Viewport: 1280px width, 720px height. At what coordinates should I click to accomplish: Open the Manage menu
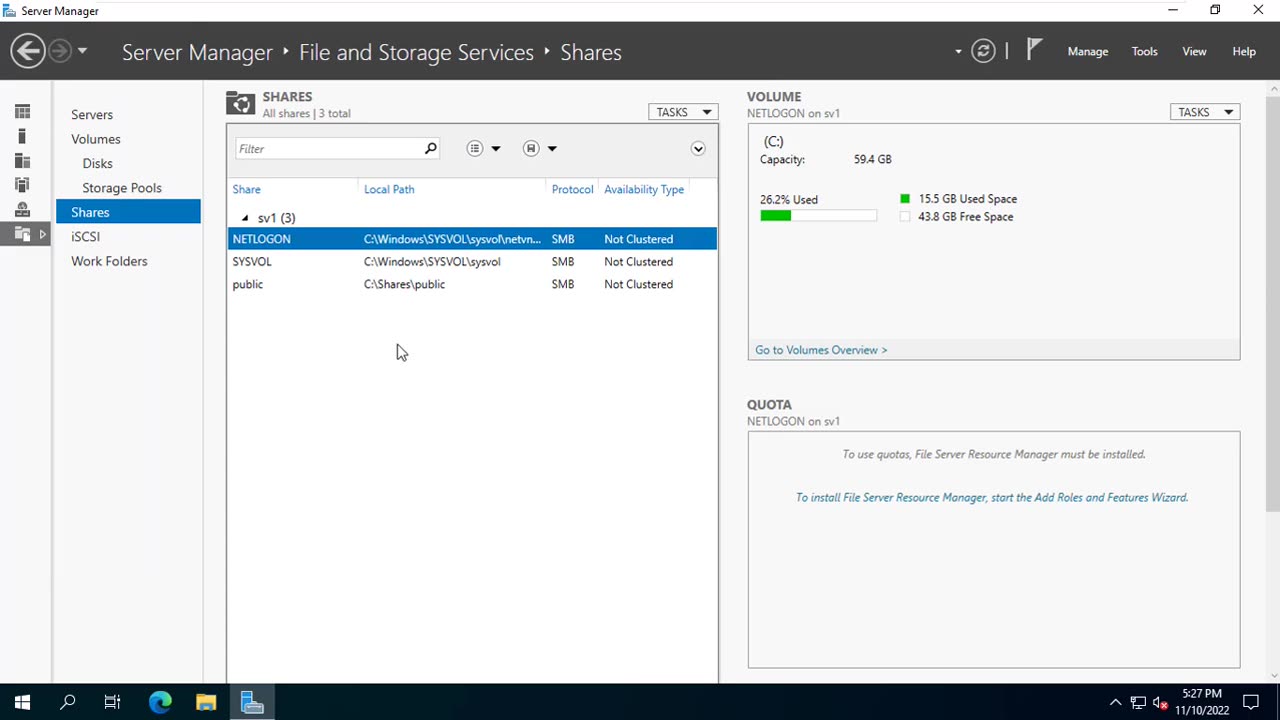pyautogui.click(x=1087, y=52)
